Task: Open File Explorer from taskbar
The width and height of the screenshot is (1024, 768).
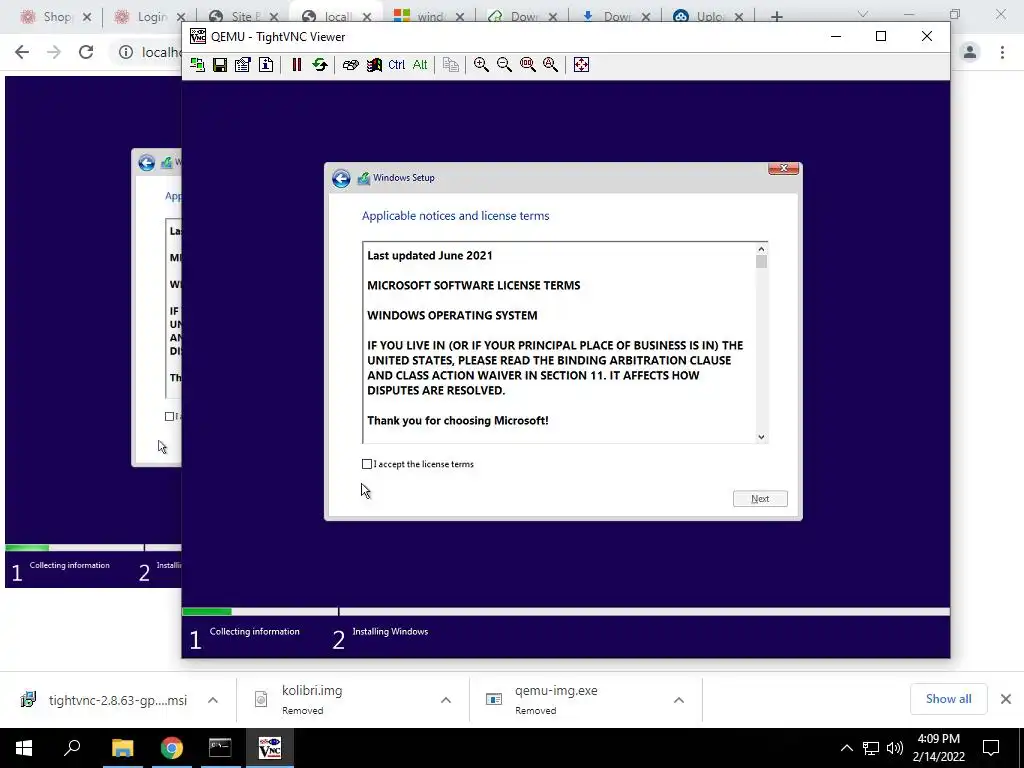Action: pos(122,748)
